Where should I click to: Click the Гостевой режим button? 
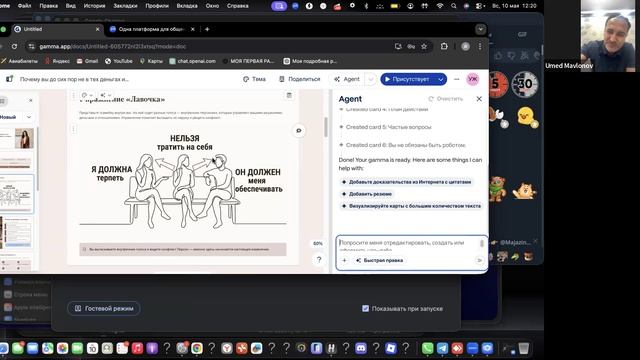click(x=104, y=309)
